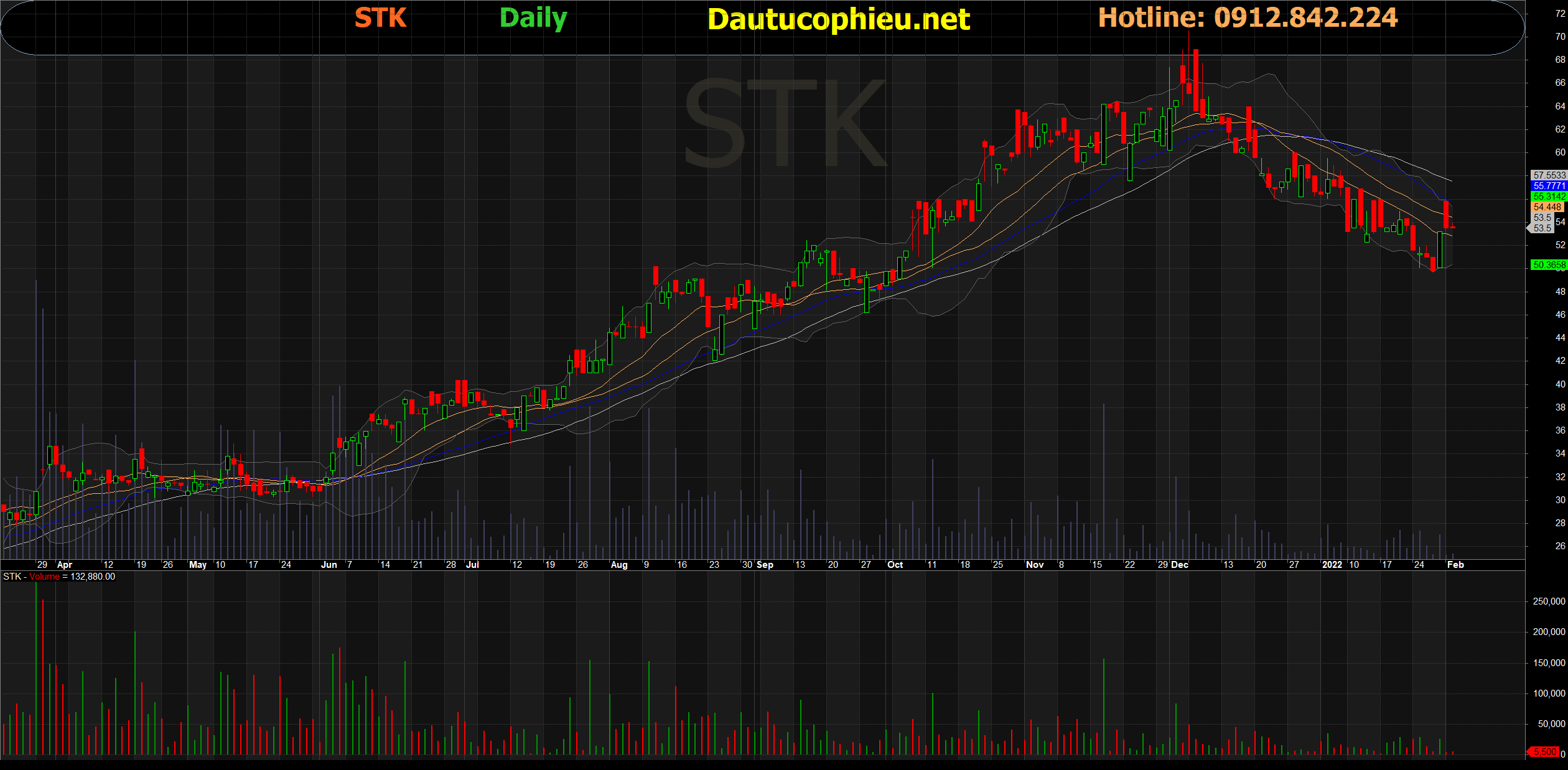The height and width of the screenshot is (770, 1568).
Task: Click the large STK watermark text
Action: pos(784,123)
